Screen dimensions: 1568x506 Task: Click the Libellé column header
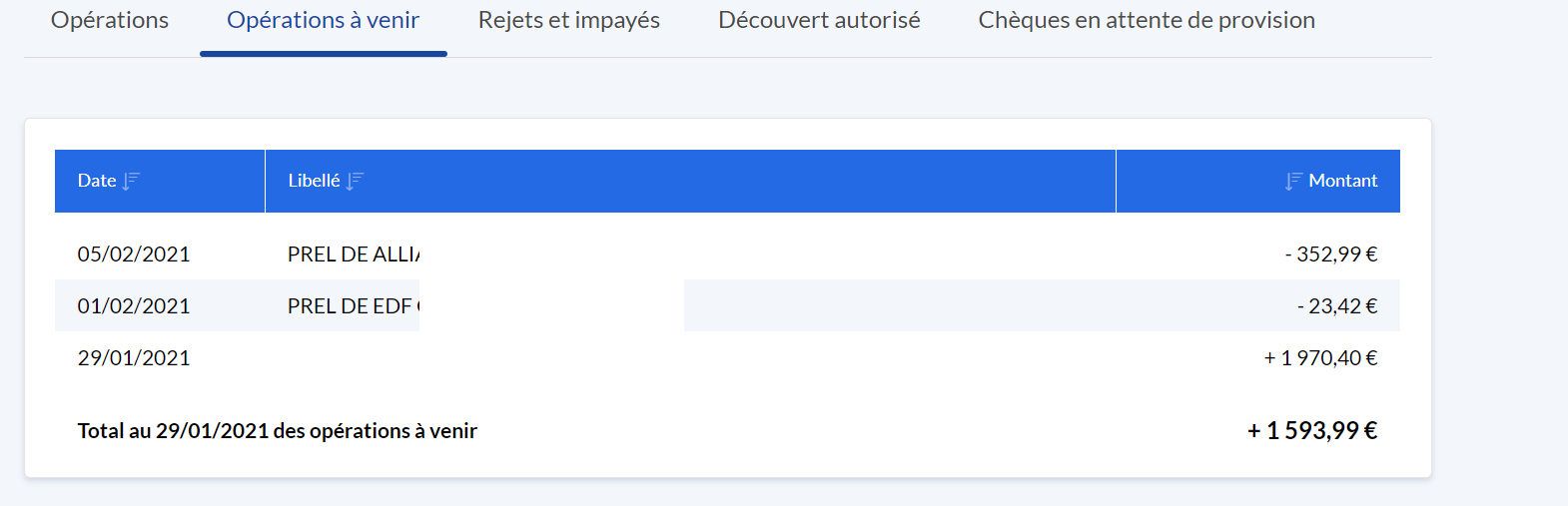pyautogui.click(x=690, y=181)
